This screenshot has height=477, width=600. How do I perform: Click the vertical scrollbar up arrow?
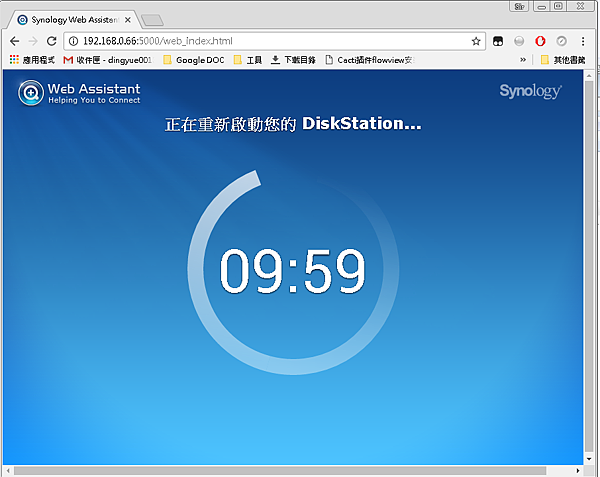pyautogui.click(x=589, y=75)
